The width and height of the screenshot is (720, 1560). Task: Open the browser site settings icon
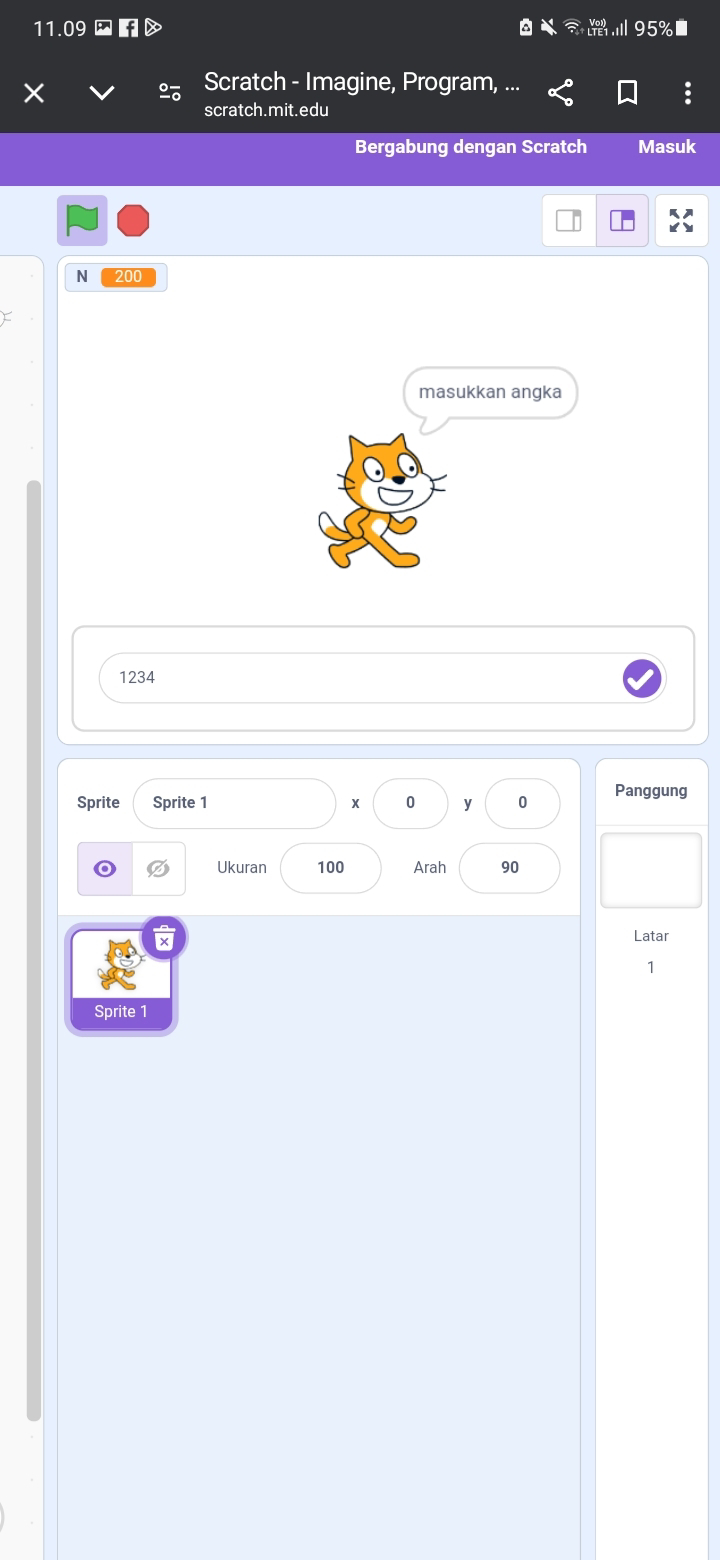pyautogui.click(x=170, y=93)
